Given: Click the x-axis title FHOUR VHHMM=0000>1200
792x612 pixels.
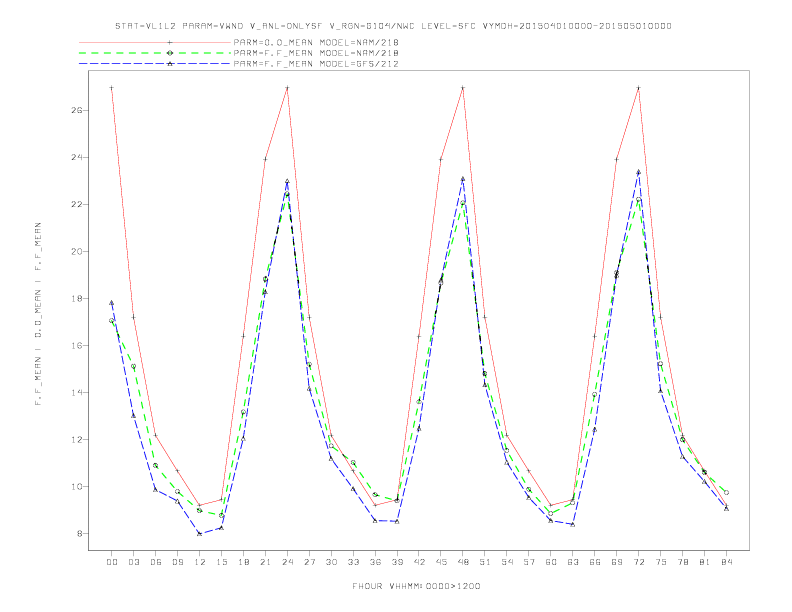Looking at the screenshot, I should coord(416,586).
